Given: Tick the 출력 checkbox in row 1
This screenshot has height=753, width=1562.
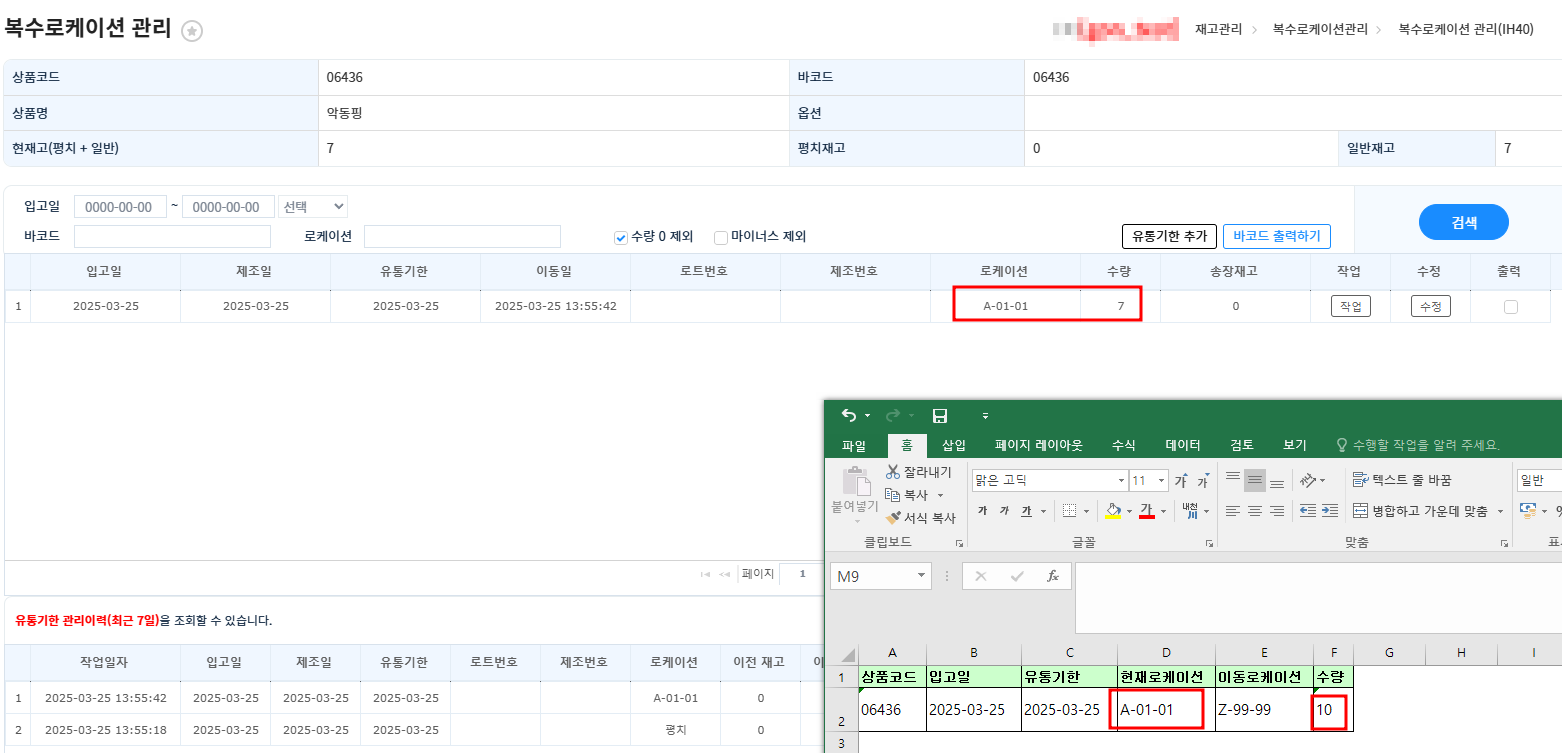Looking at the screenshot, I should click(1510, 307).
